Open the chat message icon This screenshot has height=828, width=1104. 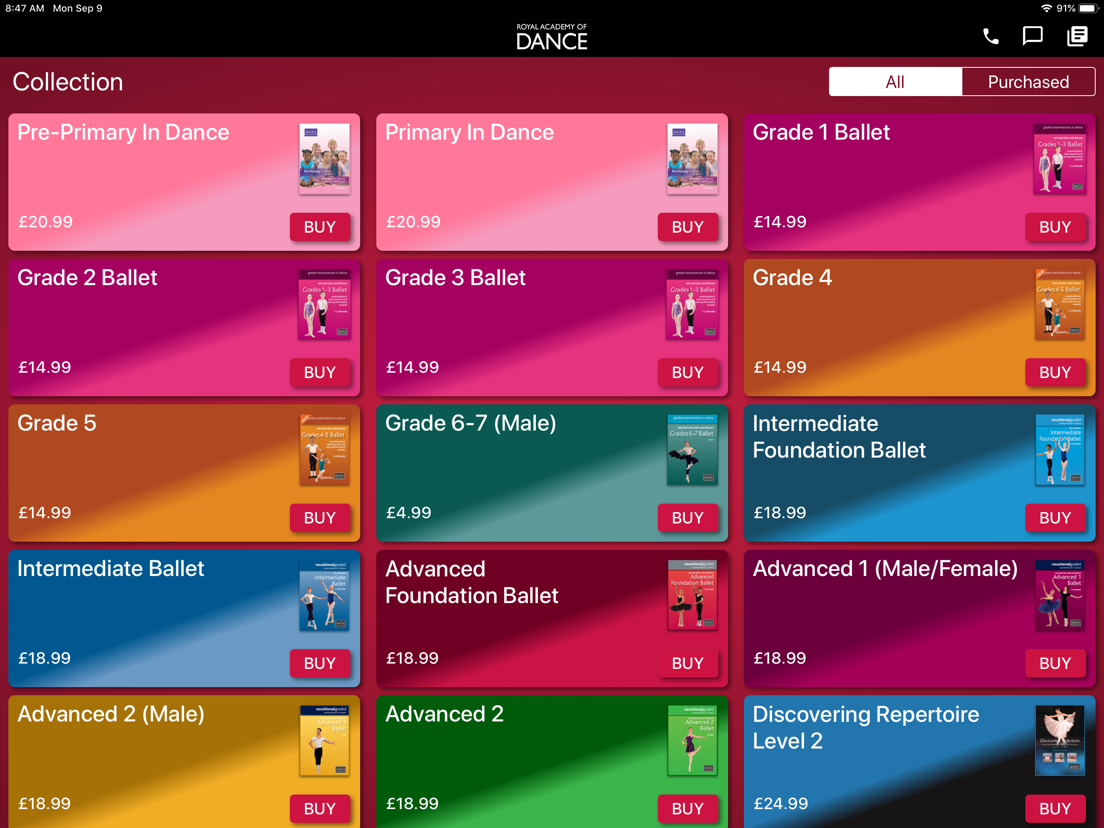1032,36
